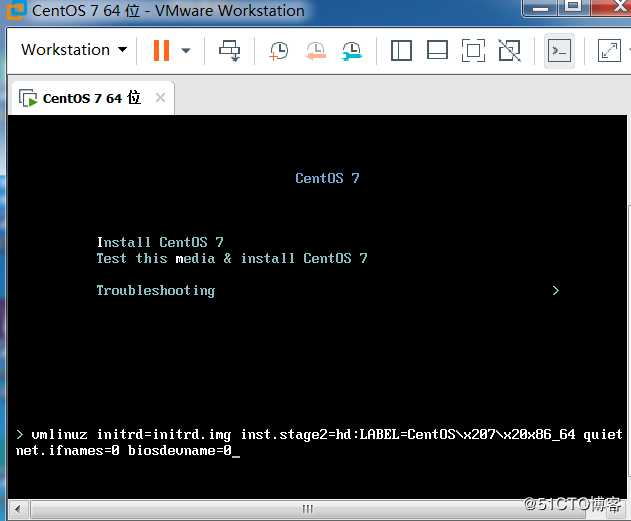Maximize the VMware Workstation window
This screenshot has height=521, width=631.
point(573,7)
